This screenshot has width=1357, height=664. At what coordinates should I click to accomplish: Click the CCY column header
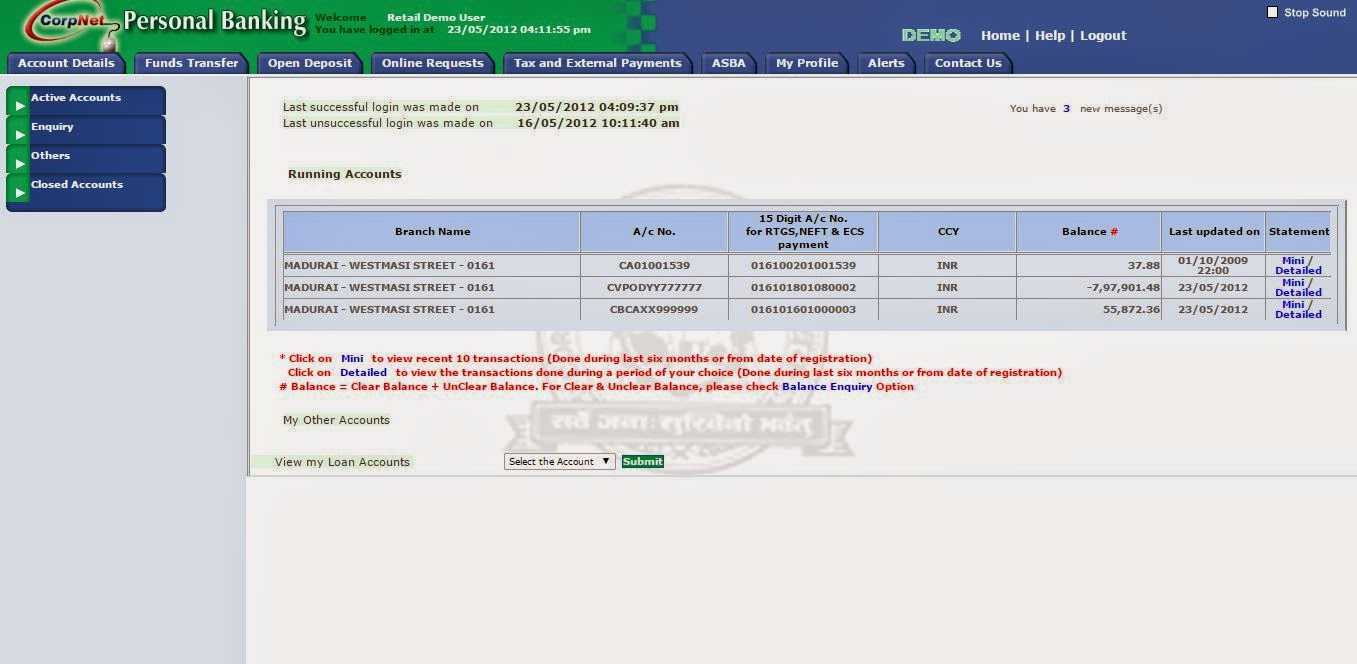[948, 231]
